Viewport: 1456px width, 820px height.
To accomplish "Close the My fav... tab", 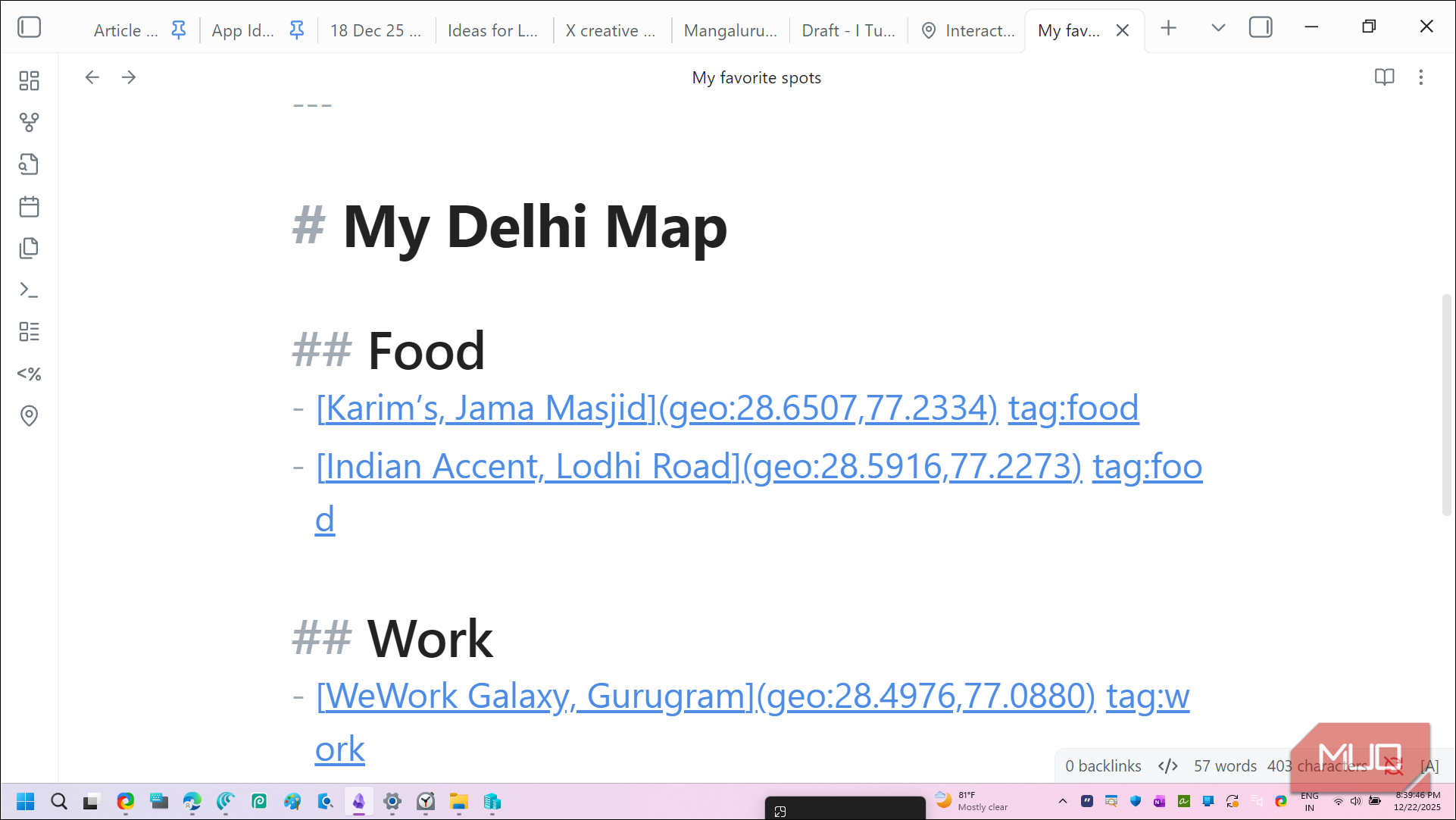I will (x=1123, y=30).
